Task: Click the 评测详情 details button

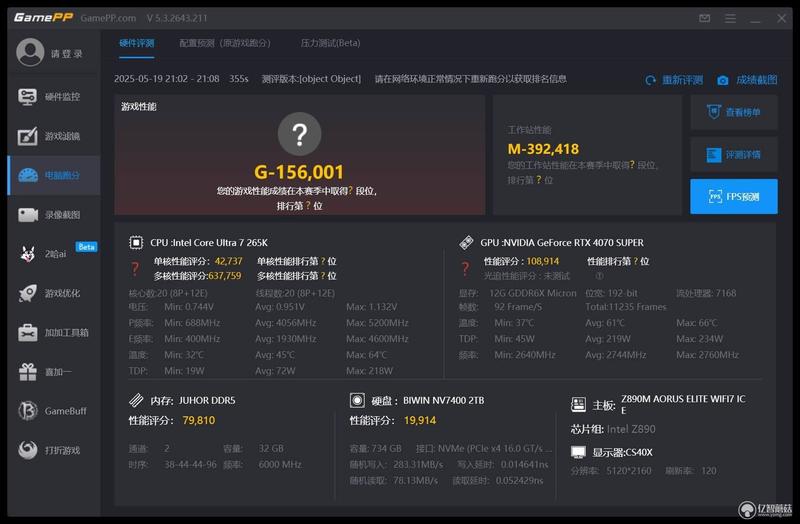Action: (734, 154)
